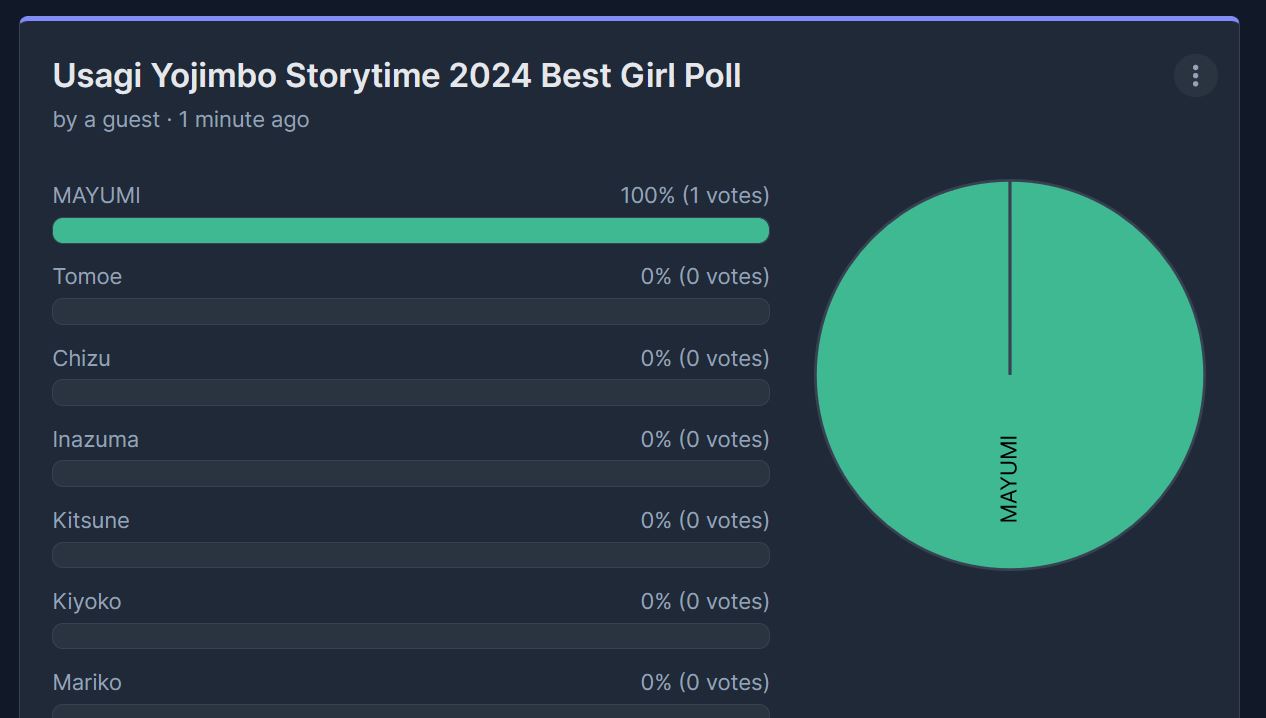Click the Tomoe option label
The image size is (1266, 718).
[87, 277]
